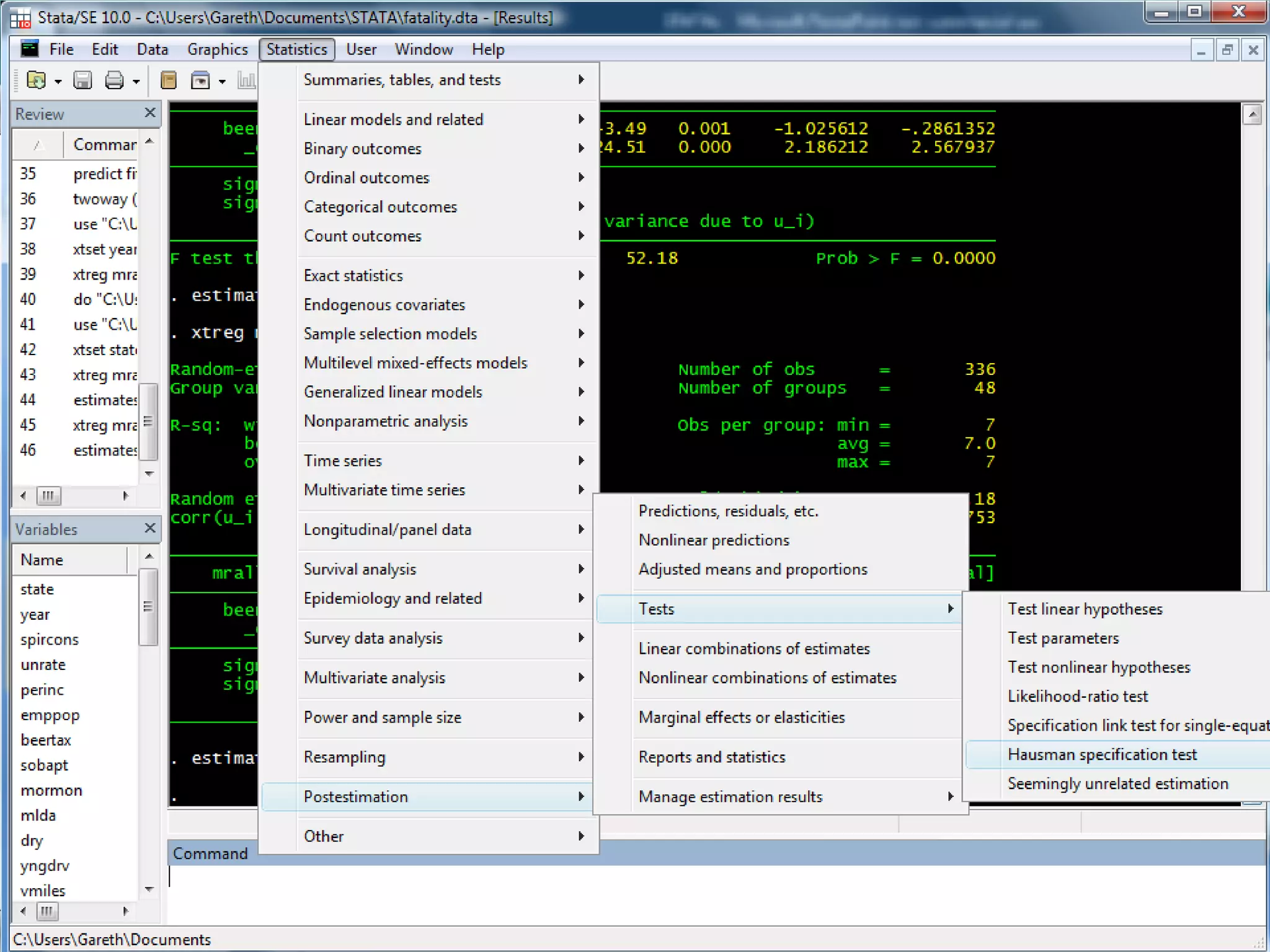The height and width of the screenshot is (952, 1270).
Task: Close the Variables panel with its X
Action: click(x=149, y=528)
